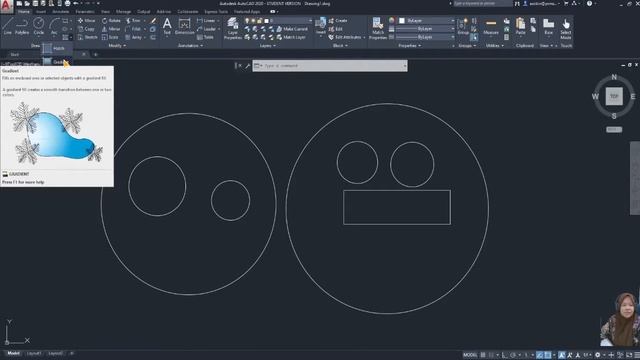
Task: Choose the Move command
Action: (x=87, y=20)
